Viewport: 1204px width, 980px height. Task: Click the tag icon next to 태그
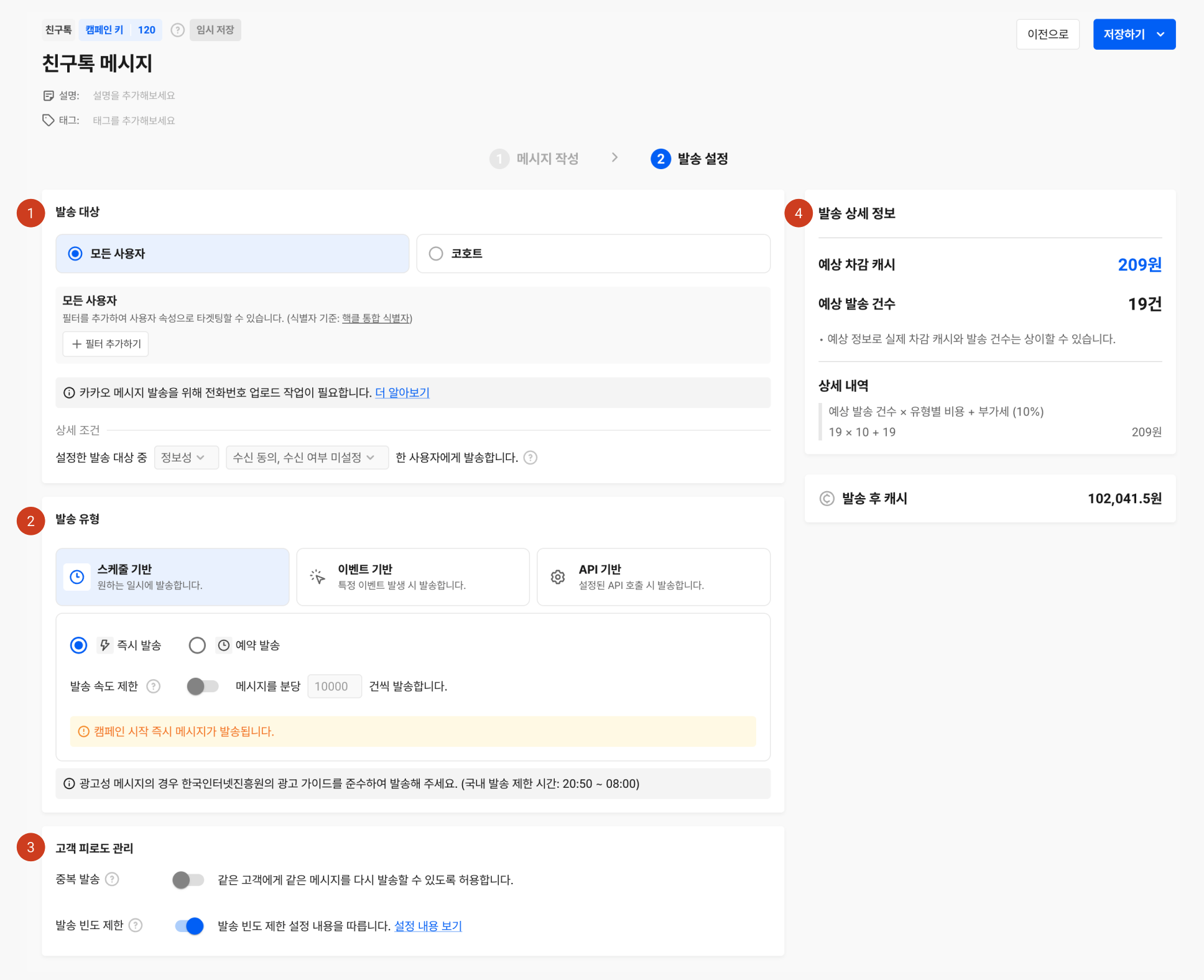click(x=49, y=120)
